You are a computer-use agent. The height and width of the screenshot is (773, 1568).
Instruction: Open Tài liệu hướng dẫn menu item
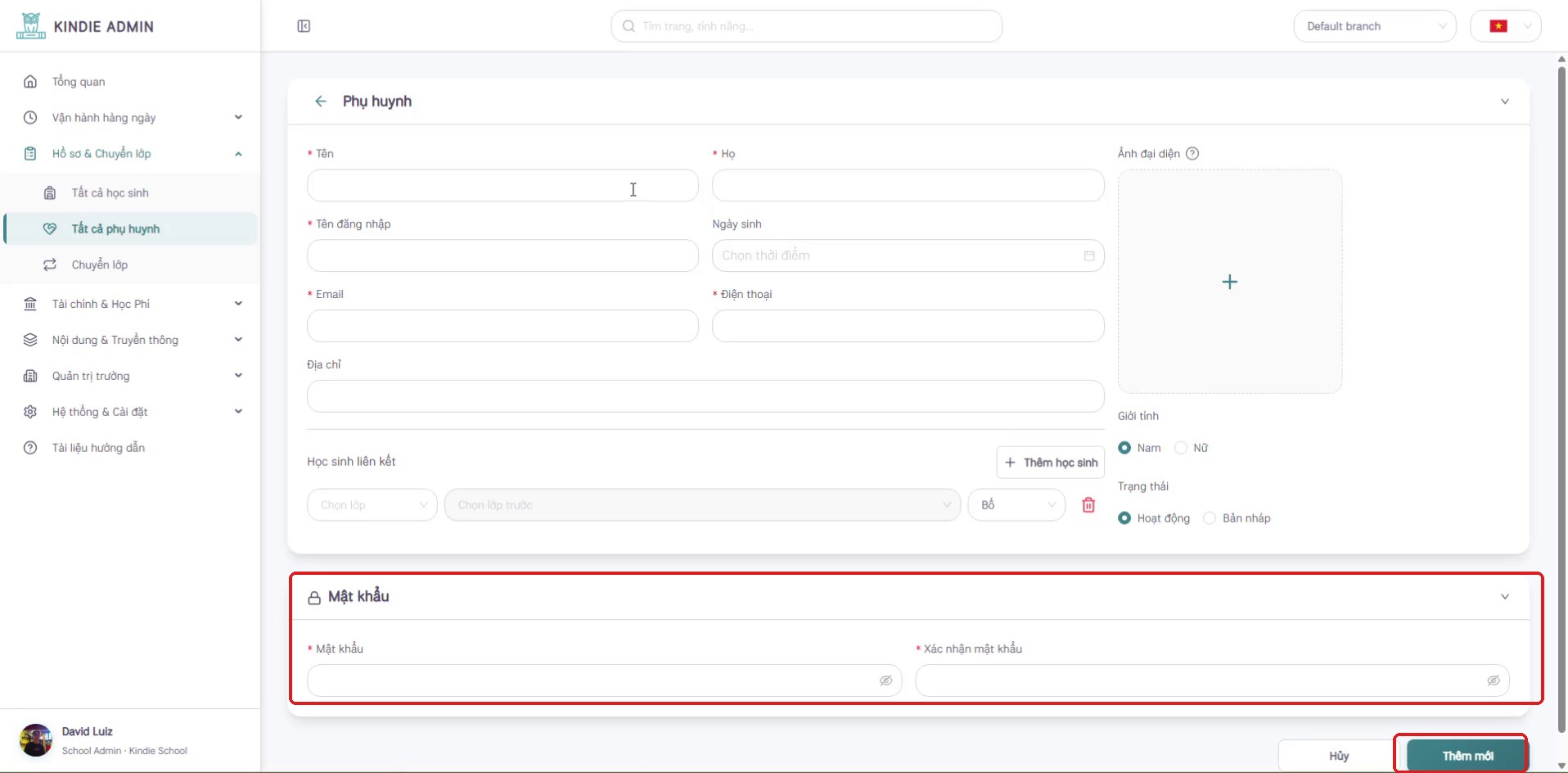coord(131,448)
